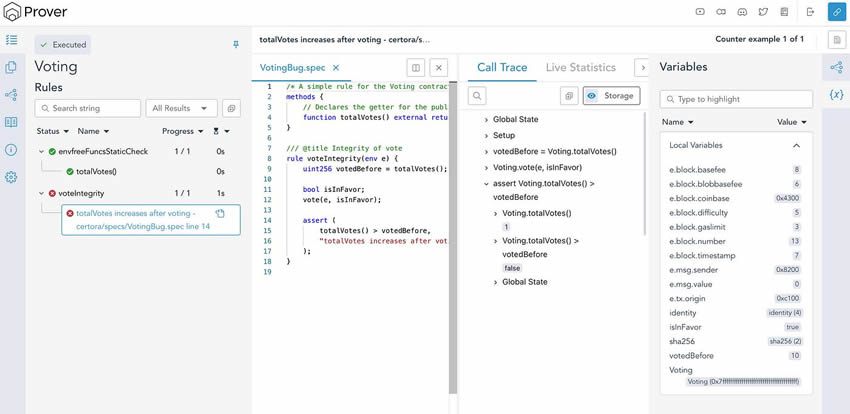The width and height of the screenshot is (850, 414).
Task: Click the blue link share button
Action: tap(836, 12)
